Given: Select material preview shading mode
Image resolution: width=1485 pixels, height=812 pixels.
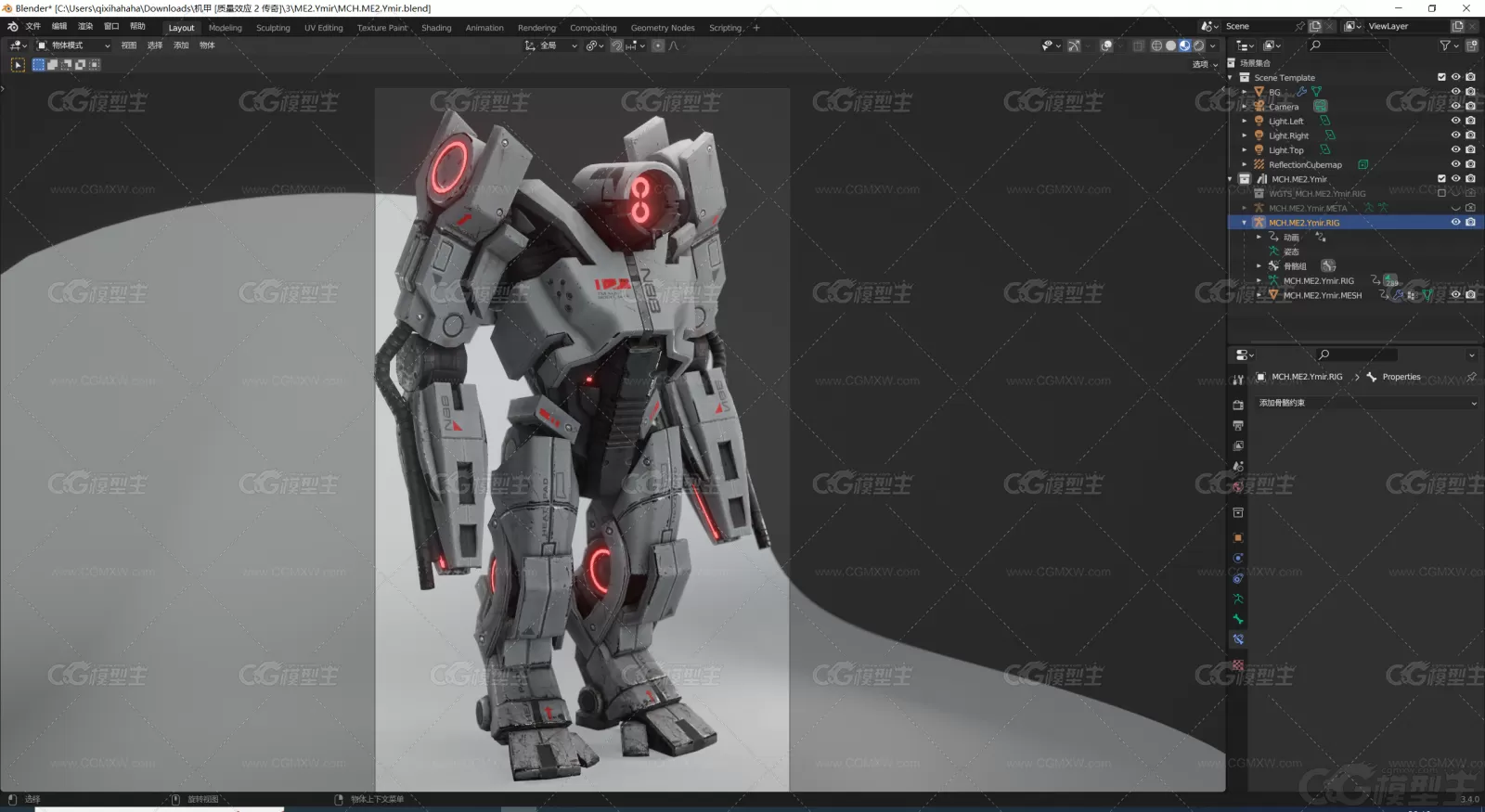Looking at the screenshot, I should (1184, 45).
